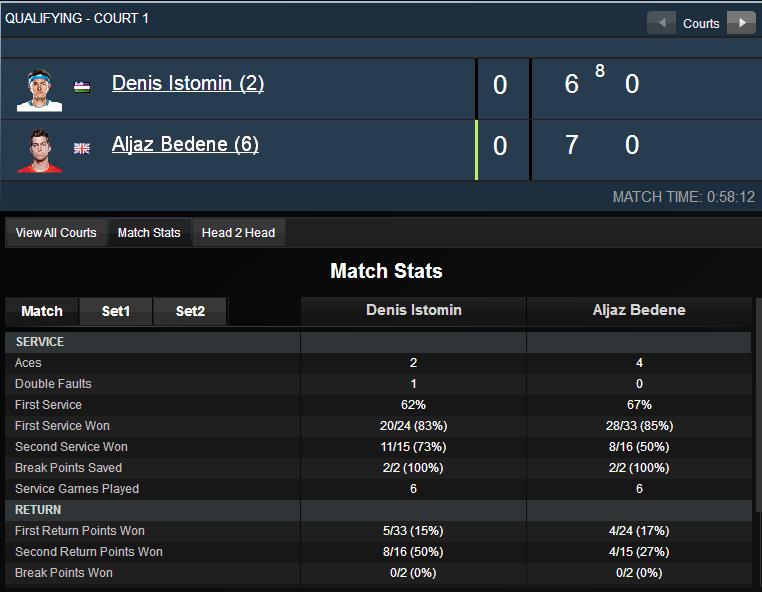The image size is (762, 592).
Task: Select the View All Courts tab
Action: (56, 233)
